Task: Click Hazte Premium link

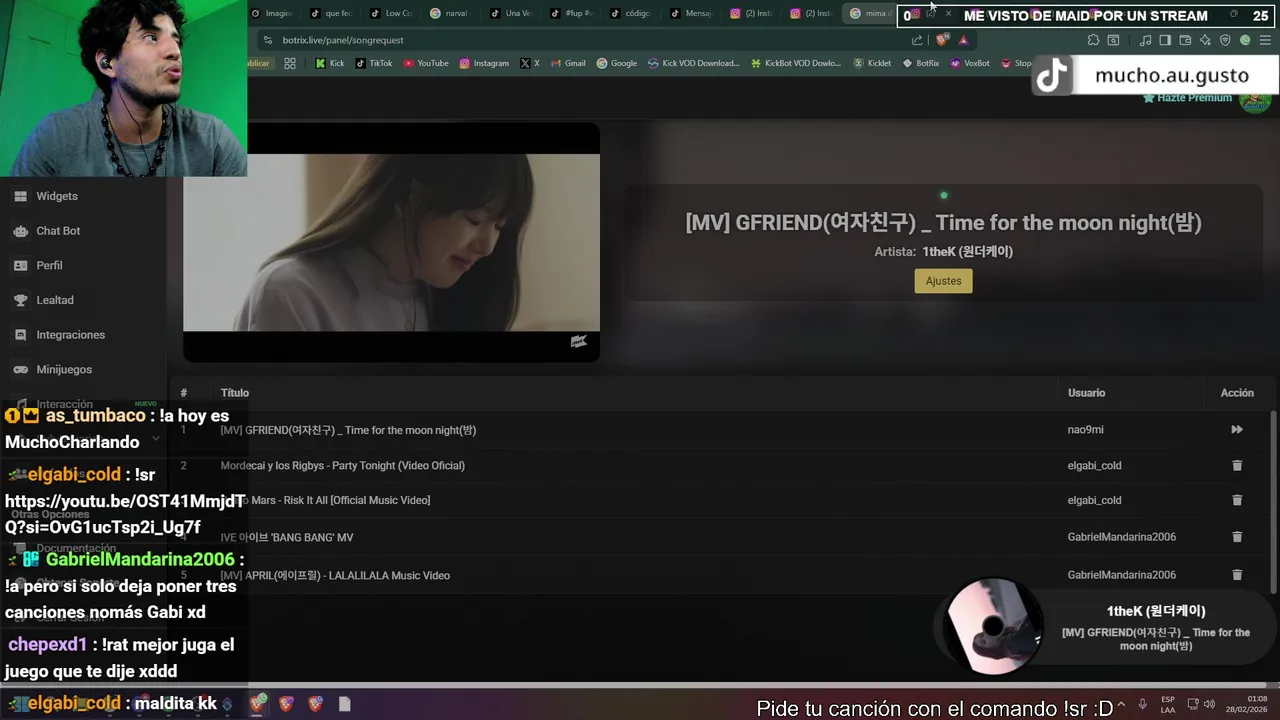Action: click(x=1187, y=98)
